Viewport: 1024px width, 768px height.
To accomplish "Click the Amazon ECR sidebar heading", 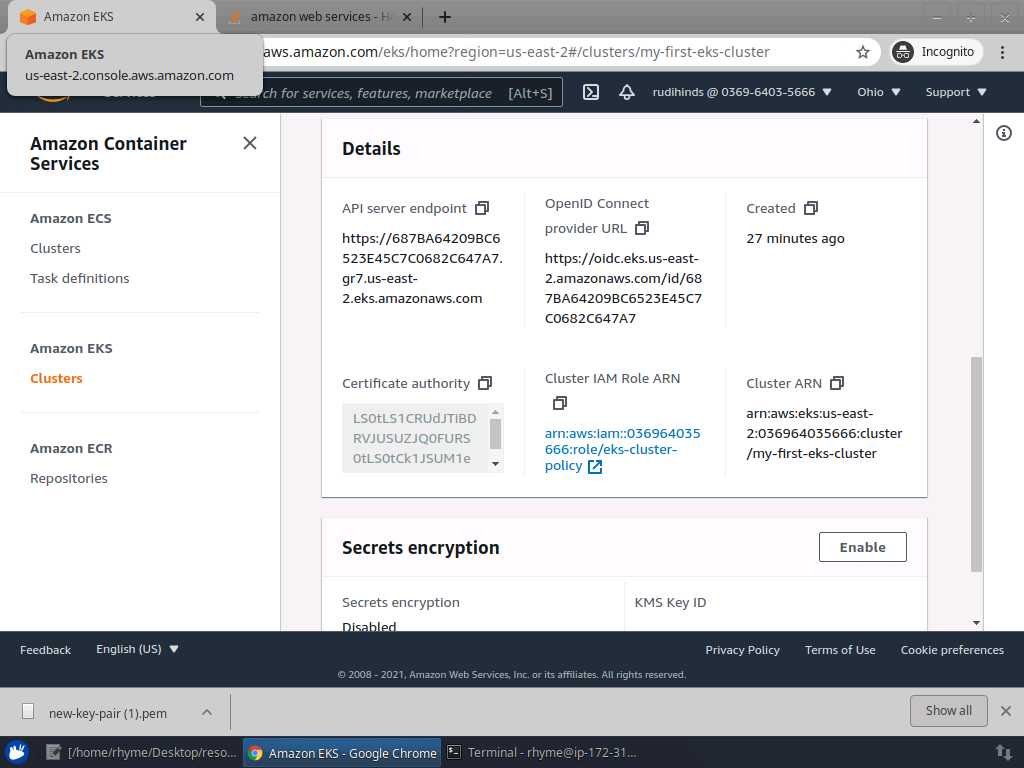I will [x=71, y=449].
